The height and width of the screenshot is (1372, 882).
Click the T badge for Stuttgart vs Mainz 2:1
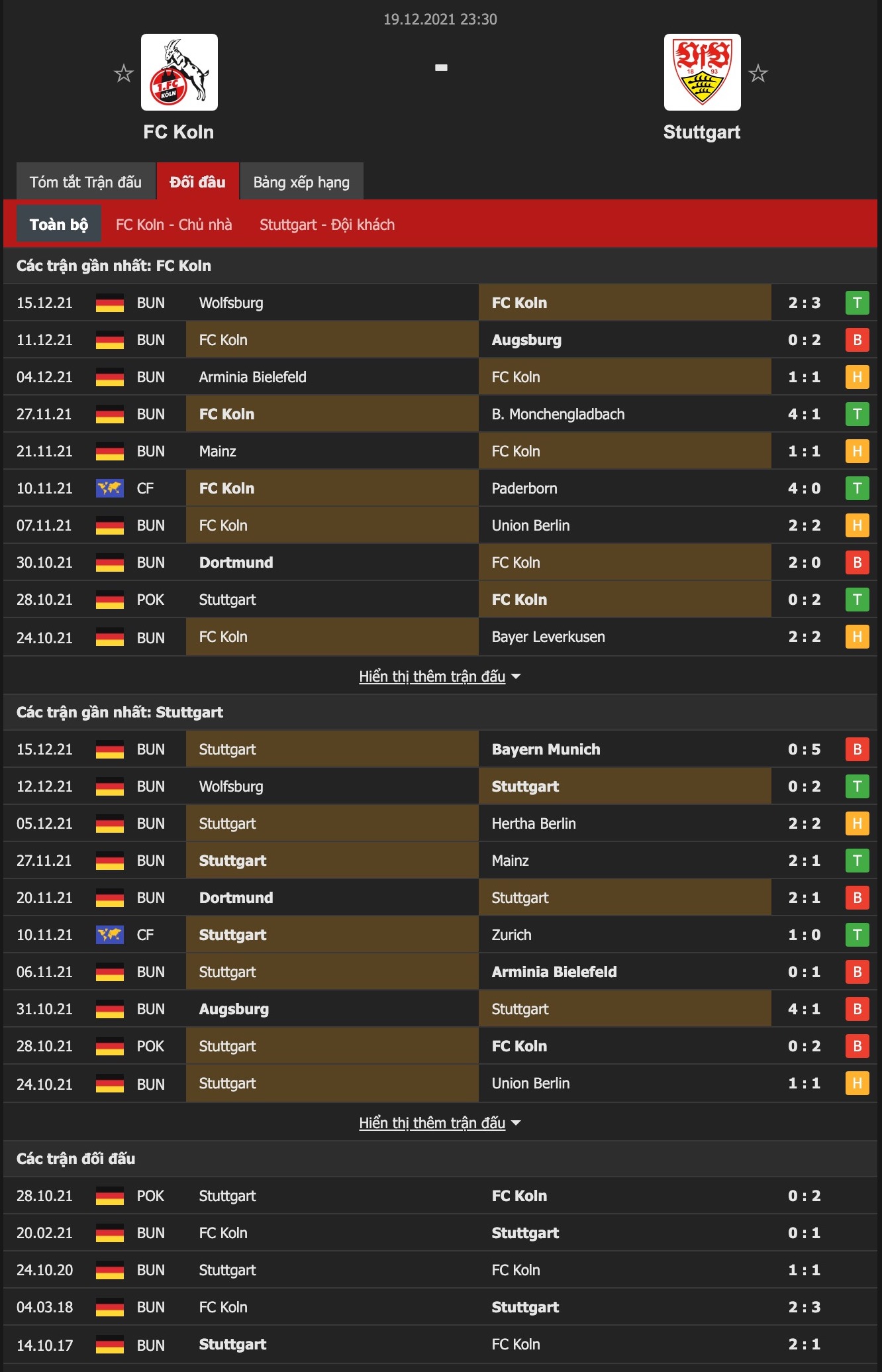click(857, 861)
